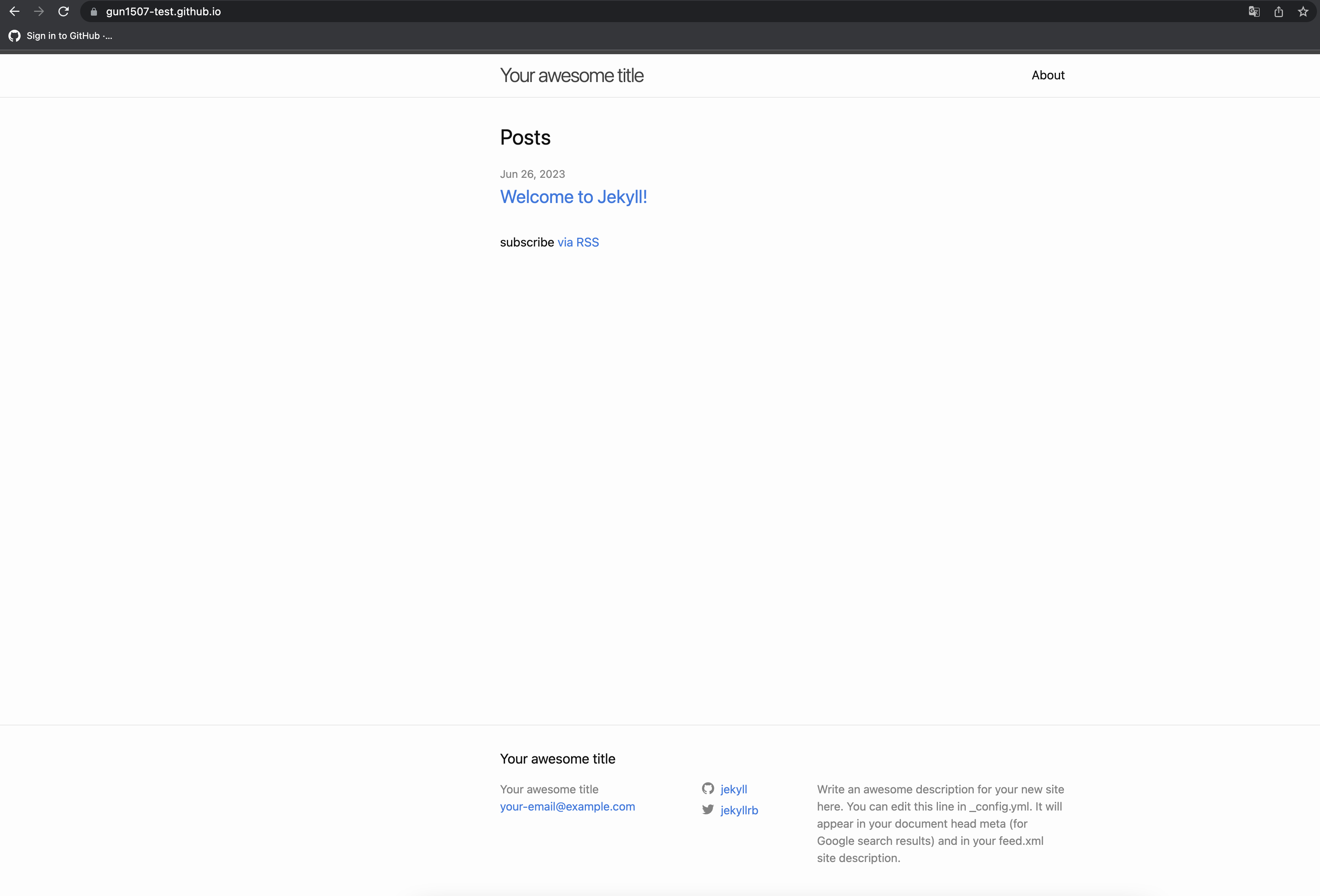Click the 'Posts' heading

pos(525,137)
